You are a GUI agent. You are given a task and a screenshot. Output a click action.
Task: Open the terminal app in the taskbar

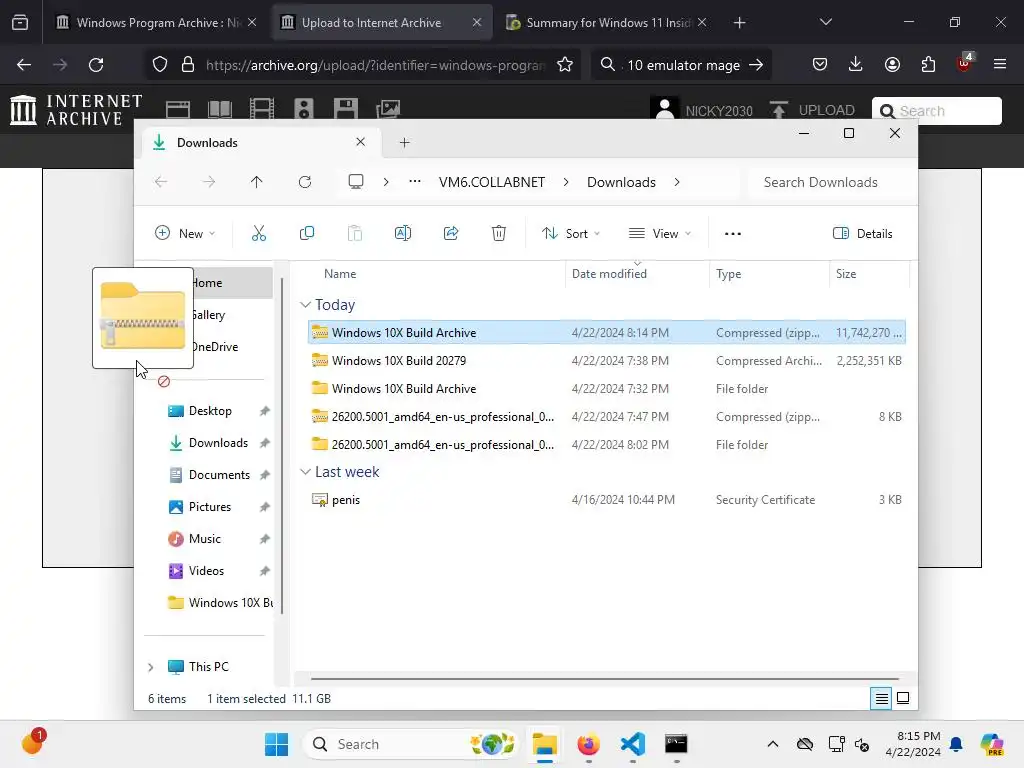point(676,744)
